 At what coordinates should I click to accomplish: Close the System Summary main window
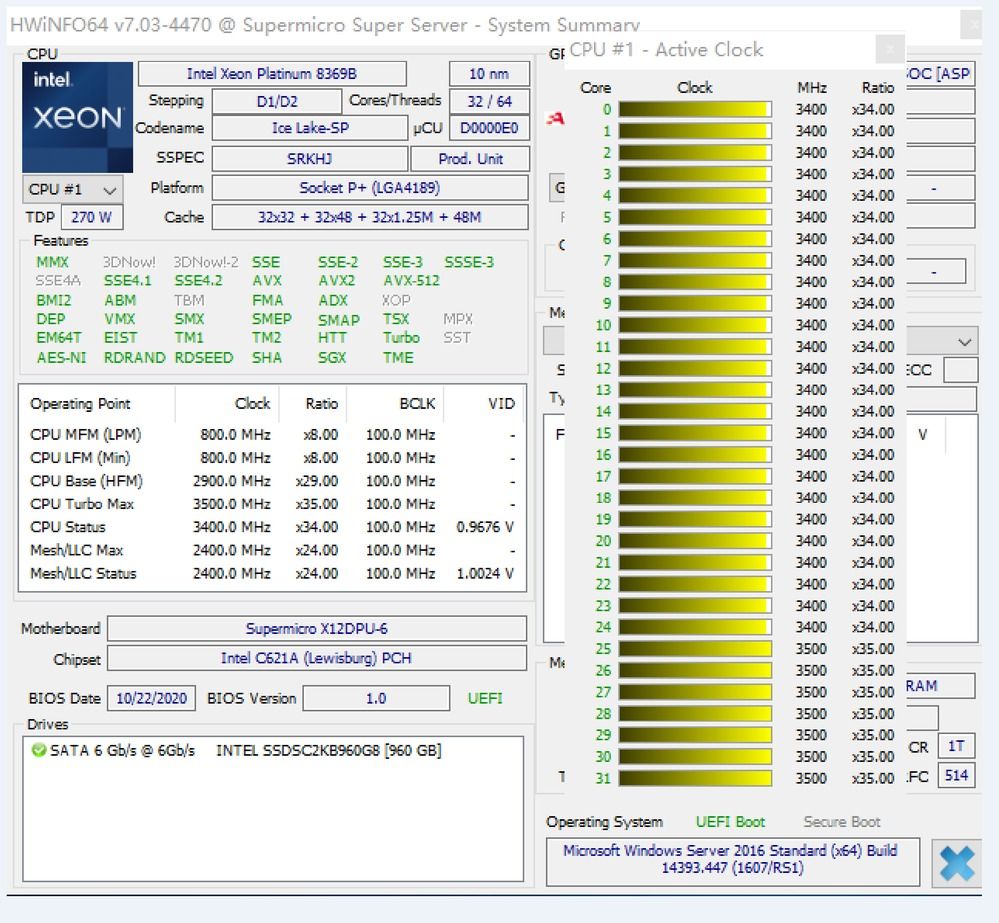point(974,25)
